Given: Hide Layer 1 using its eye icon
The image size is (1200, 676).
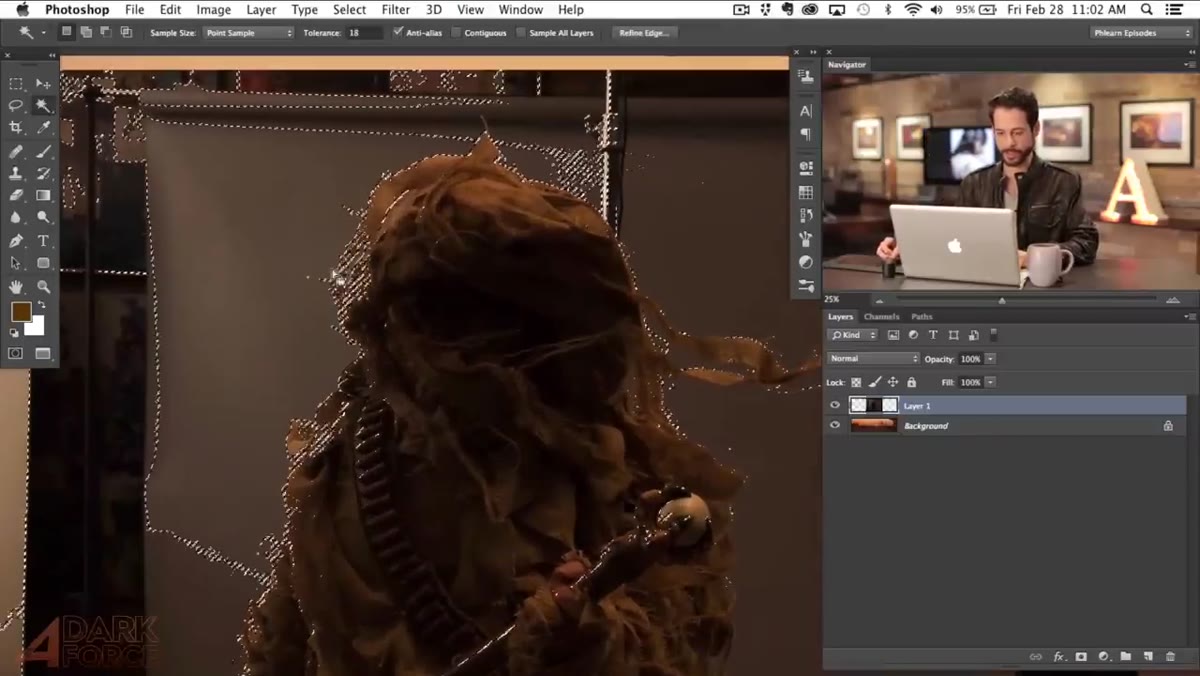Looking at the screenshot, I should point(835,405).
